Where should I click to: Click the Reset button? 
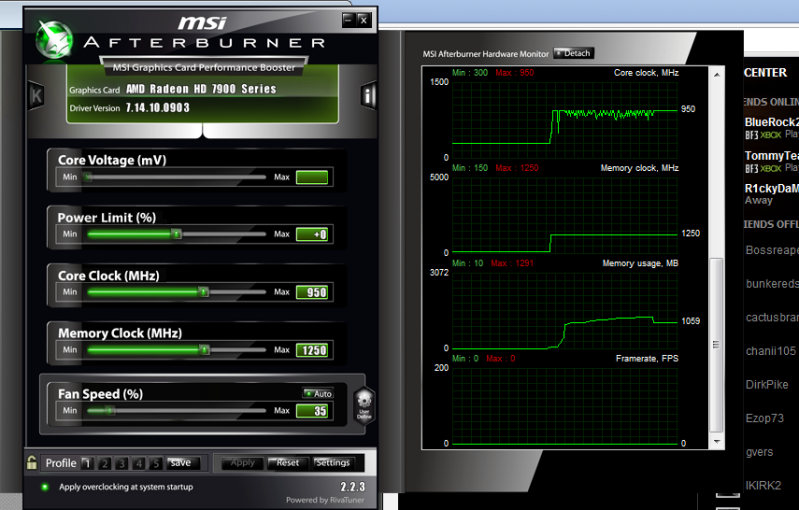287,463
